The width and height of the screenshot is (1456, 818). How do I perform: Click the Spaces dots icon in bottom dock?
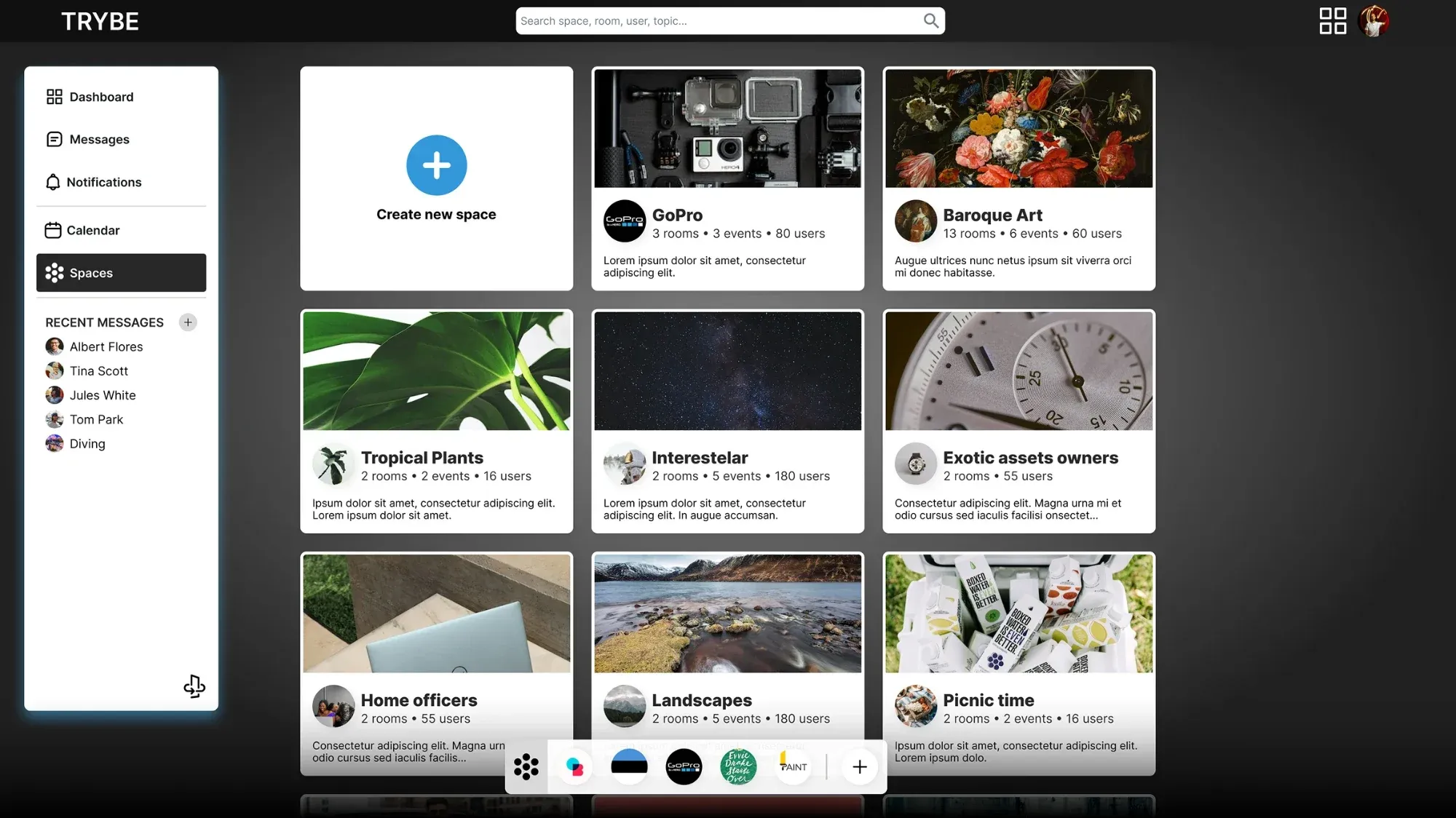point(526,766)
